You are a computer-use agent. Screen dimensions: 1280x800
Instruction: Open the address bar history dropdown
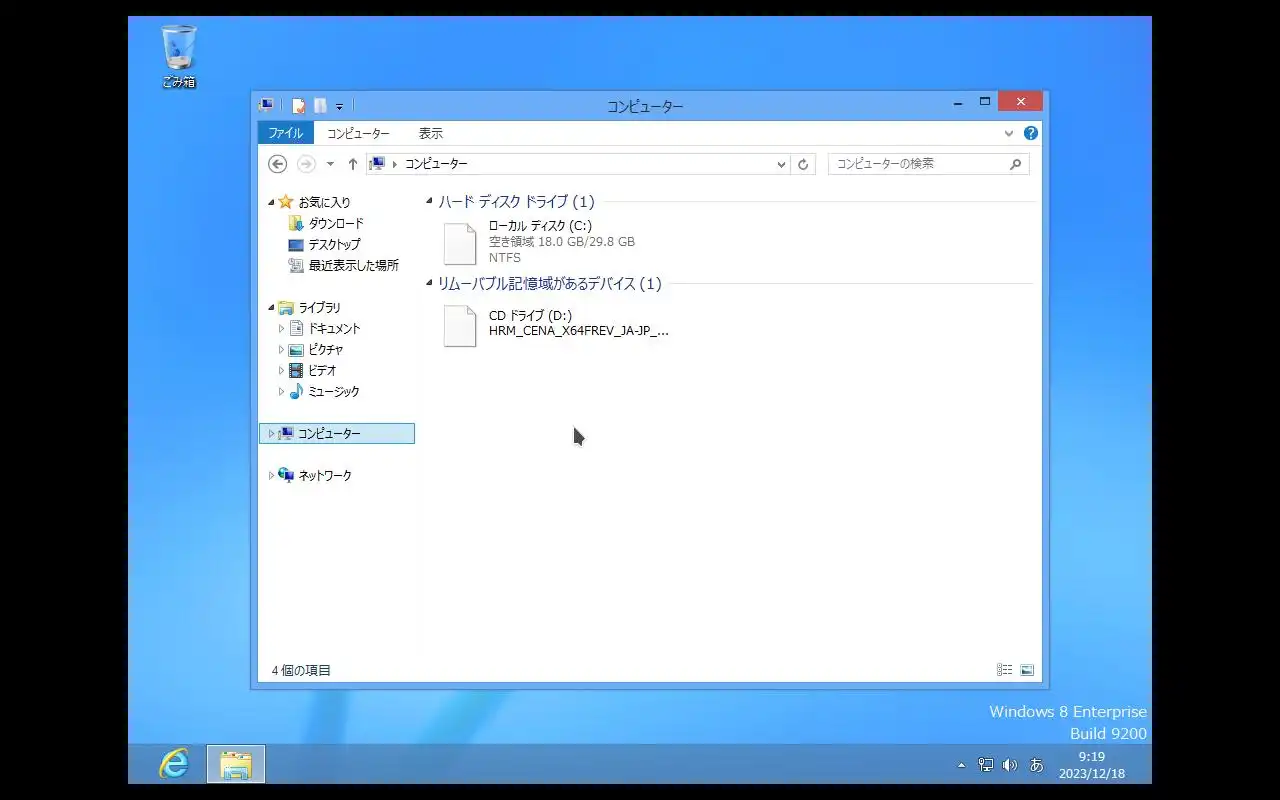pyautogui.click(x=782, y=164)
